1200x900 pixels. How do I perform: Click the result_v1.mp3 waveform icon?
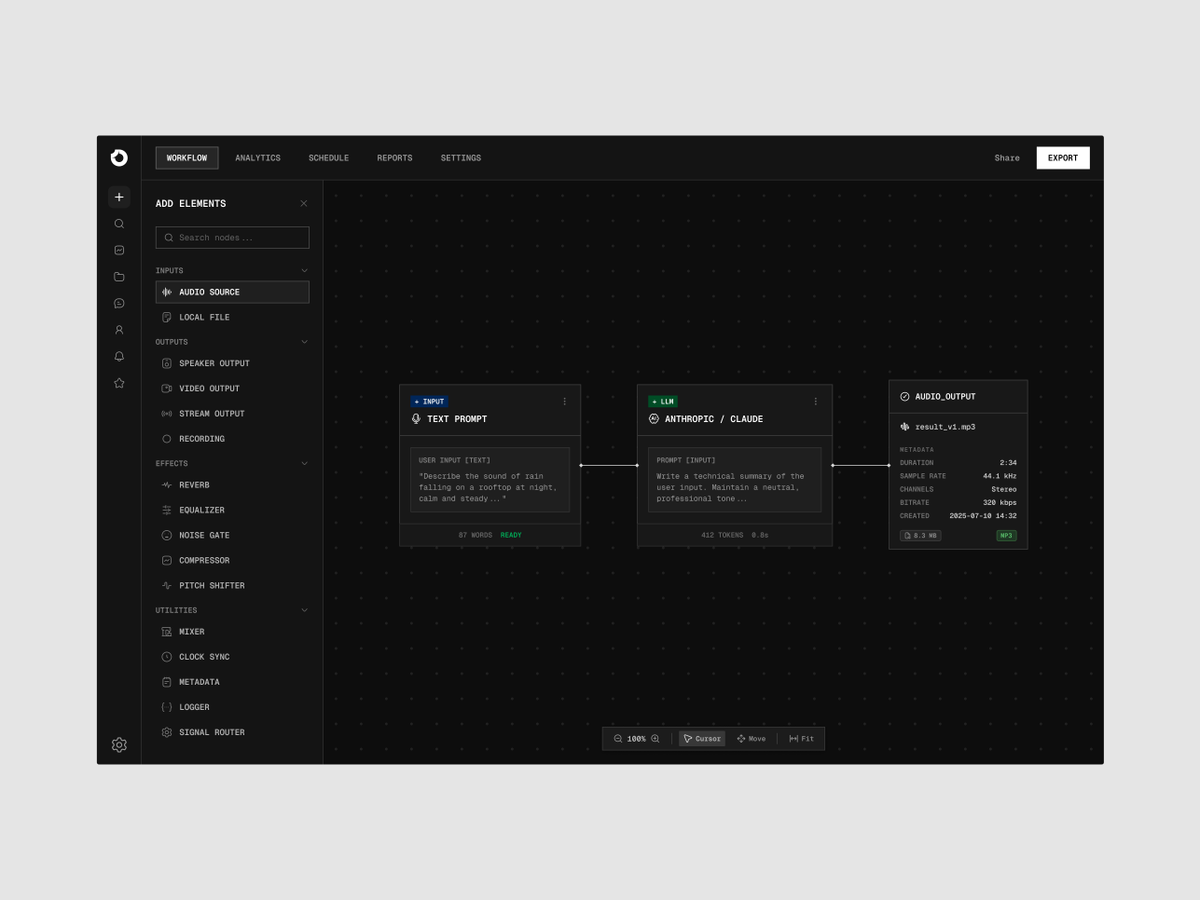[905, 426]
